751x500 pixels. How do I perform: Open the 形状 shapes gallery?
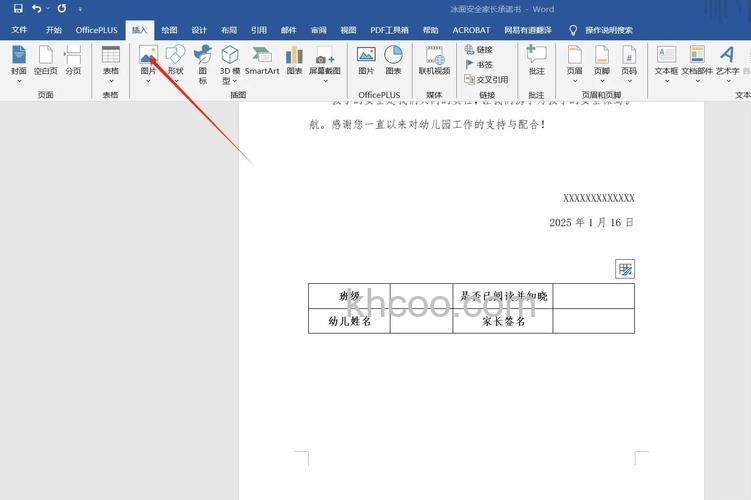coord(176,64)
